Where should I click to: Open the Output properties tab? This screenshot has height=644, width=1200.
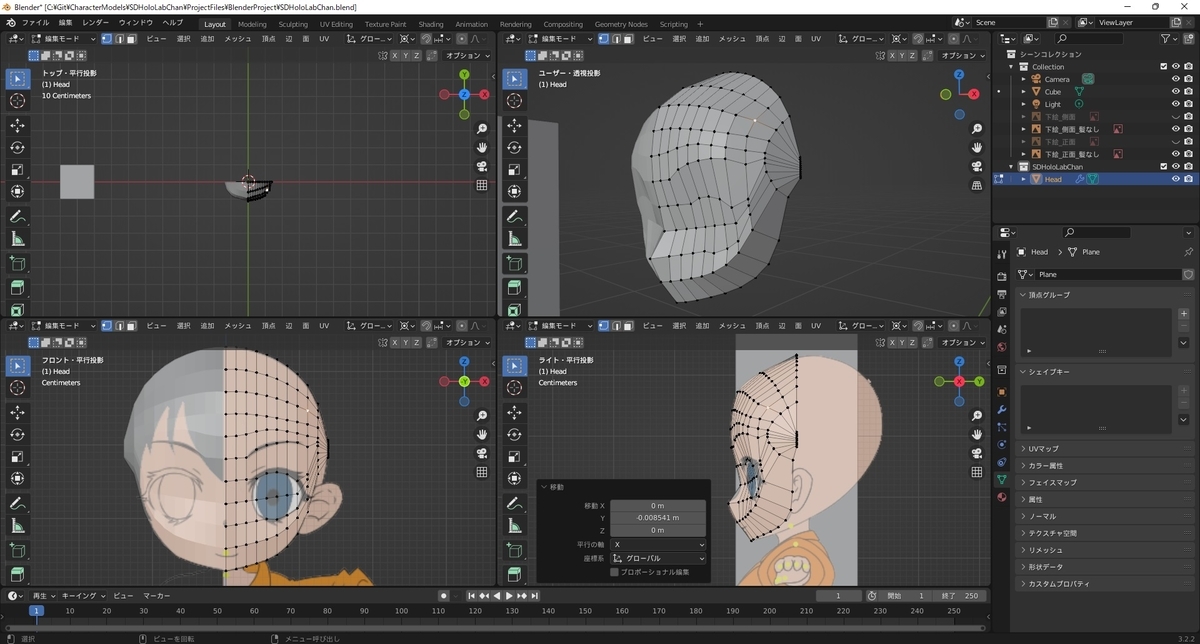[1002, 294]
